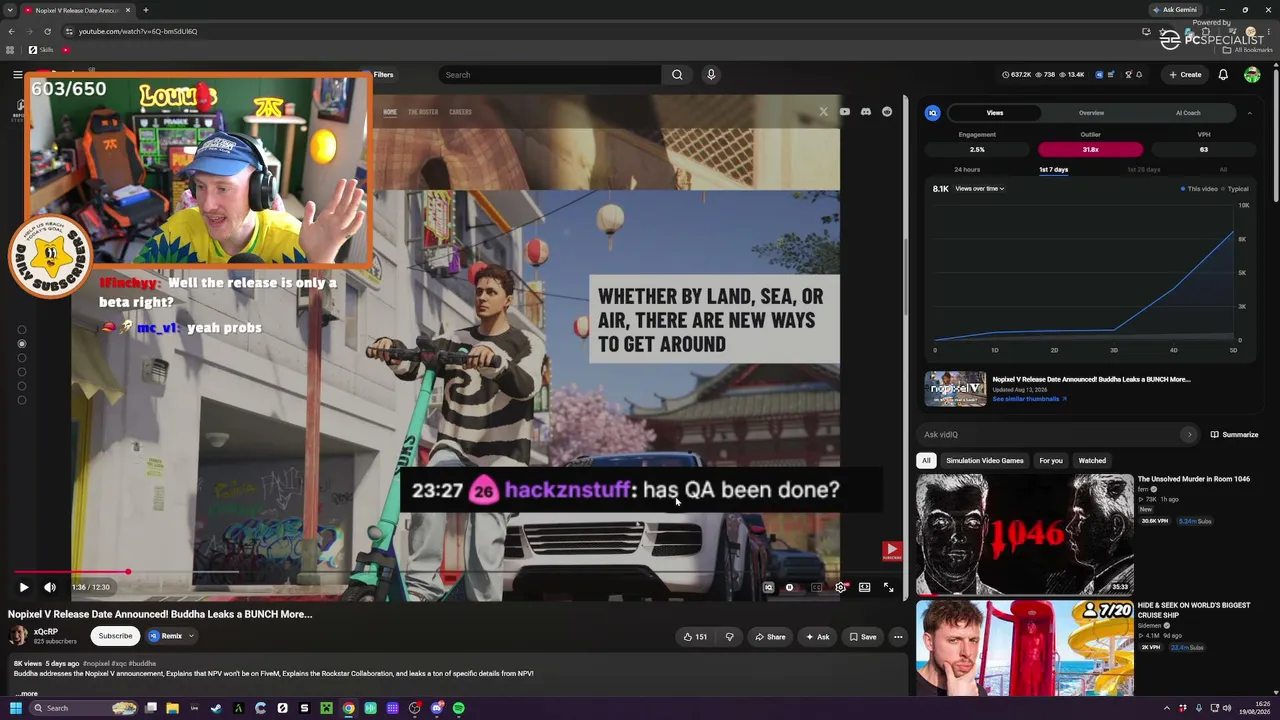Open Spotify from the taskbar
This screenshot has height=720, width=1280.
click(458, 708)
